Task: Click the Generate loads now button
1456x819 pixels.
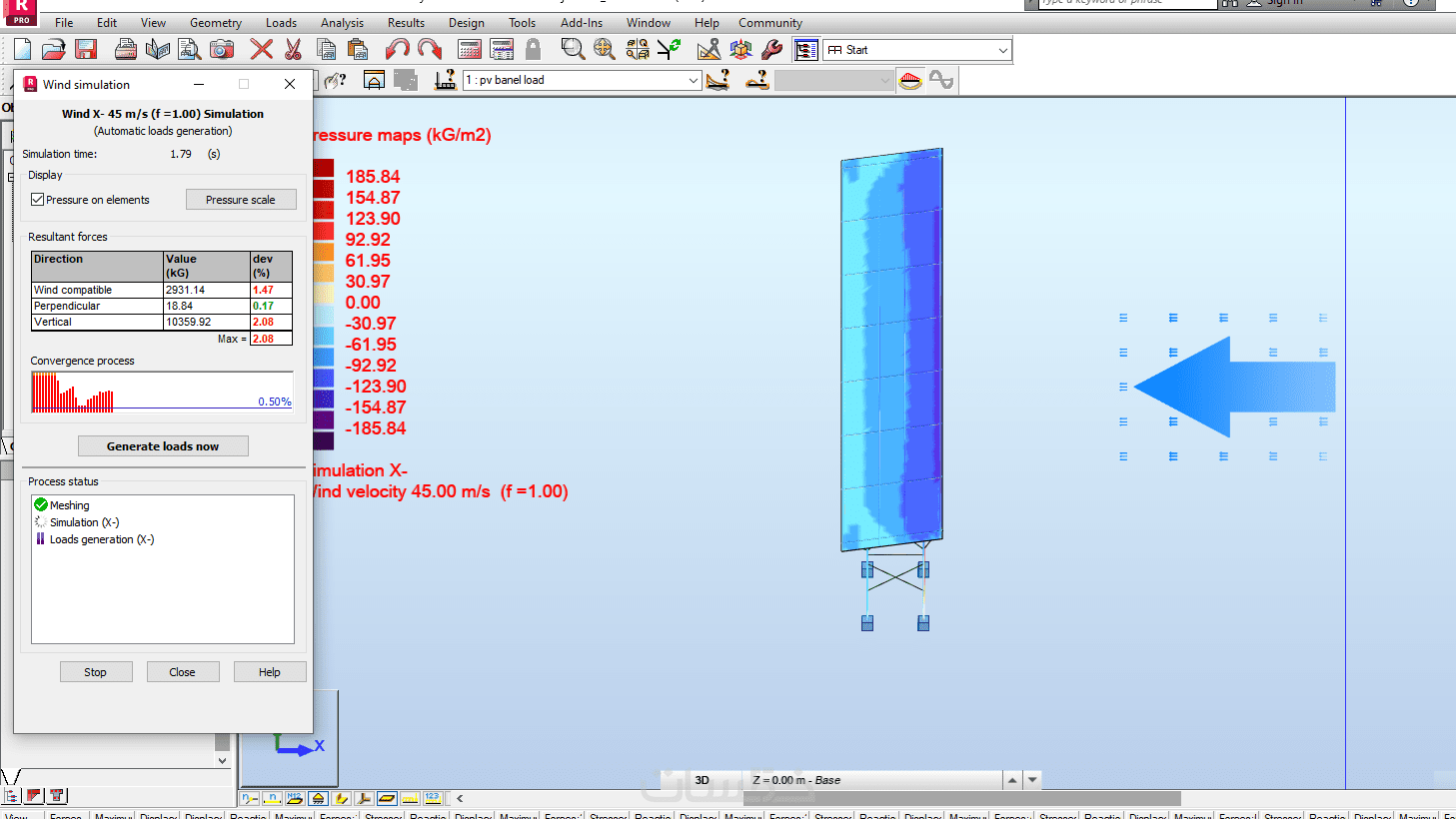Action: pyautogui.click(x=163, y=446)
